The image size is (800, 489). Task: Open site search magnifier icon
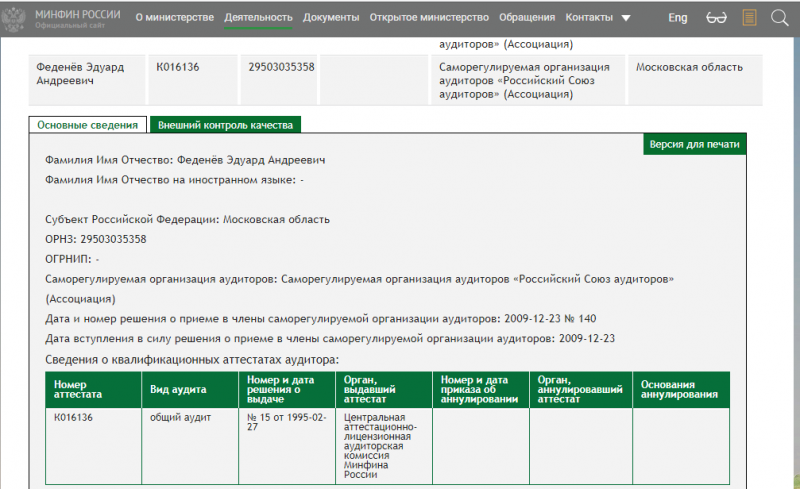(779, 18)
